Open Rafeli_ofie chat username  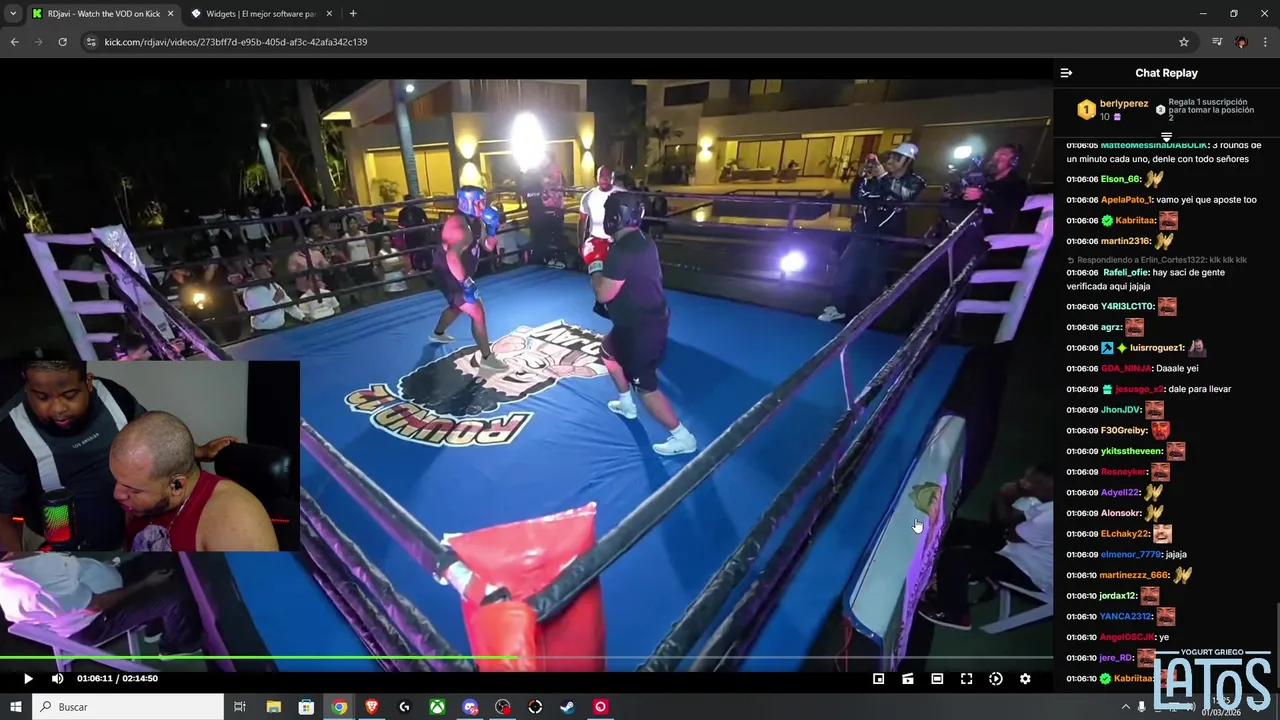[x=1125, y=272]
